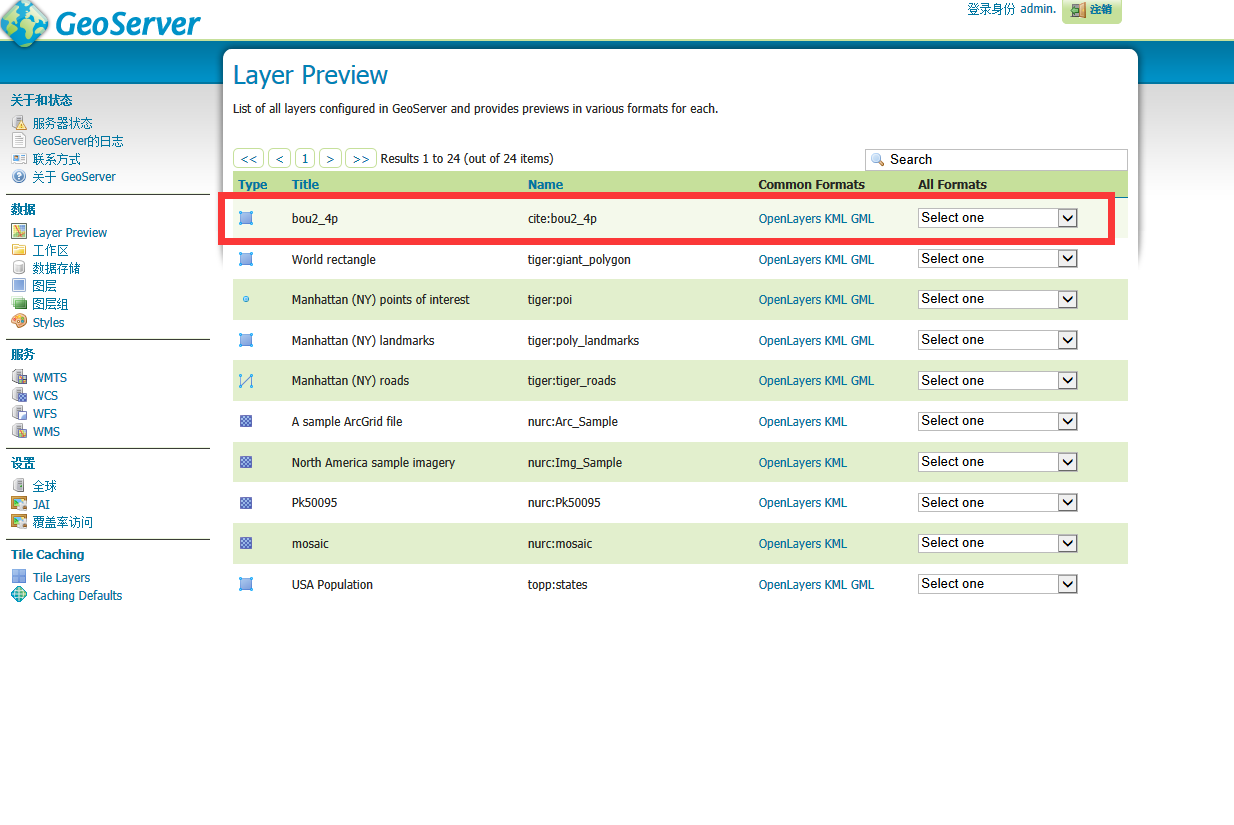Open format dropdown for bou2_4p
This screenshot has width=1234, height=825.
point(997,218)
